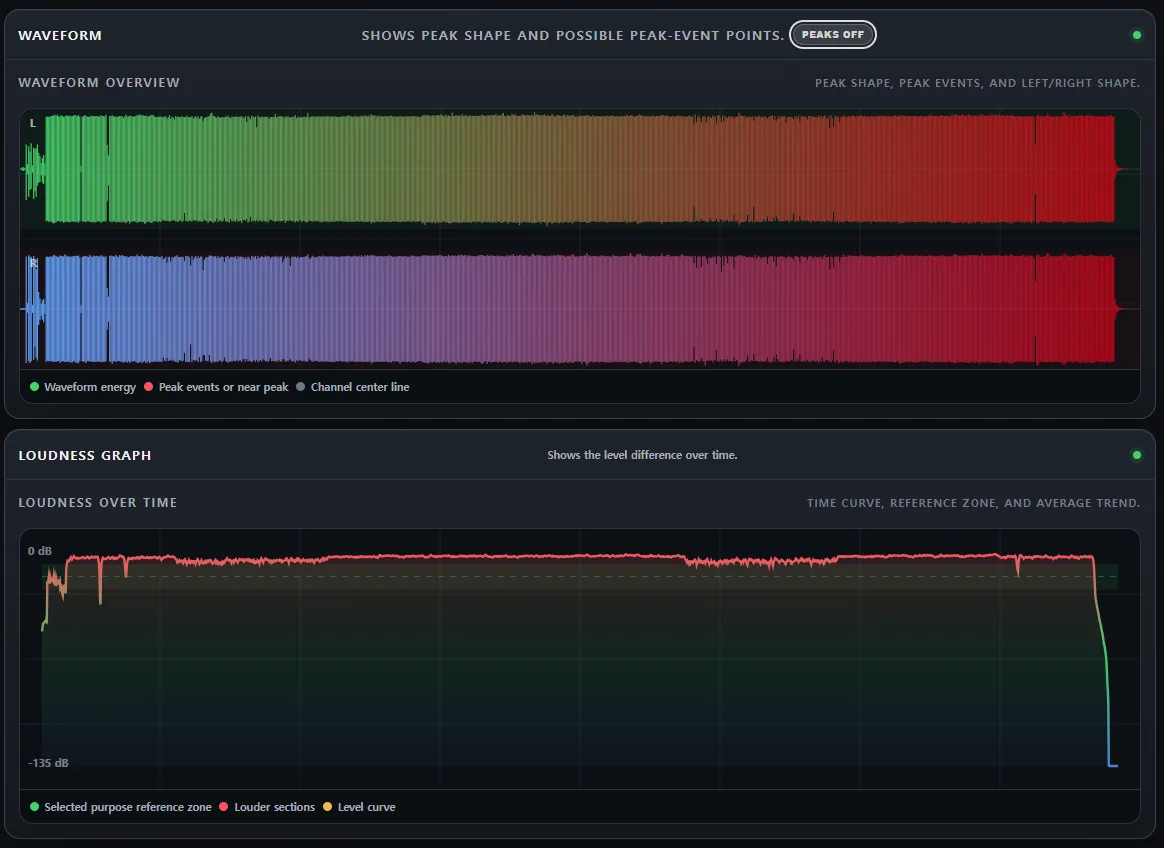Viewport: 1164px width, 848px height.
Task: Click the green Waveform energy legend dot
Action: 34,387
